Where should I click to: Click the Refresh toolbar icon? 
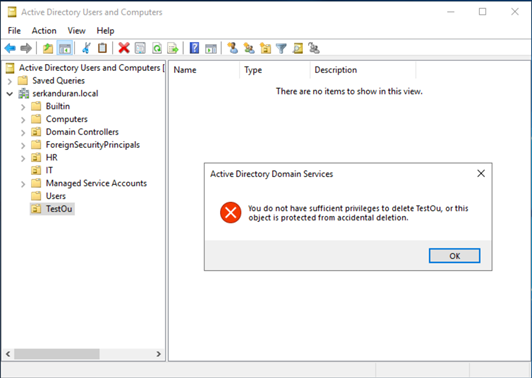(x=157, y=48)
